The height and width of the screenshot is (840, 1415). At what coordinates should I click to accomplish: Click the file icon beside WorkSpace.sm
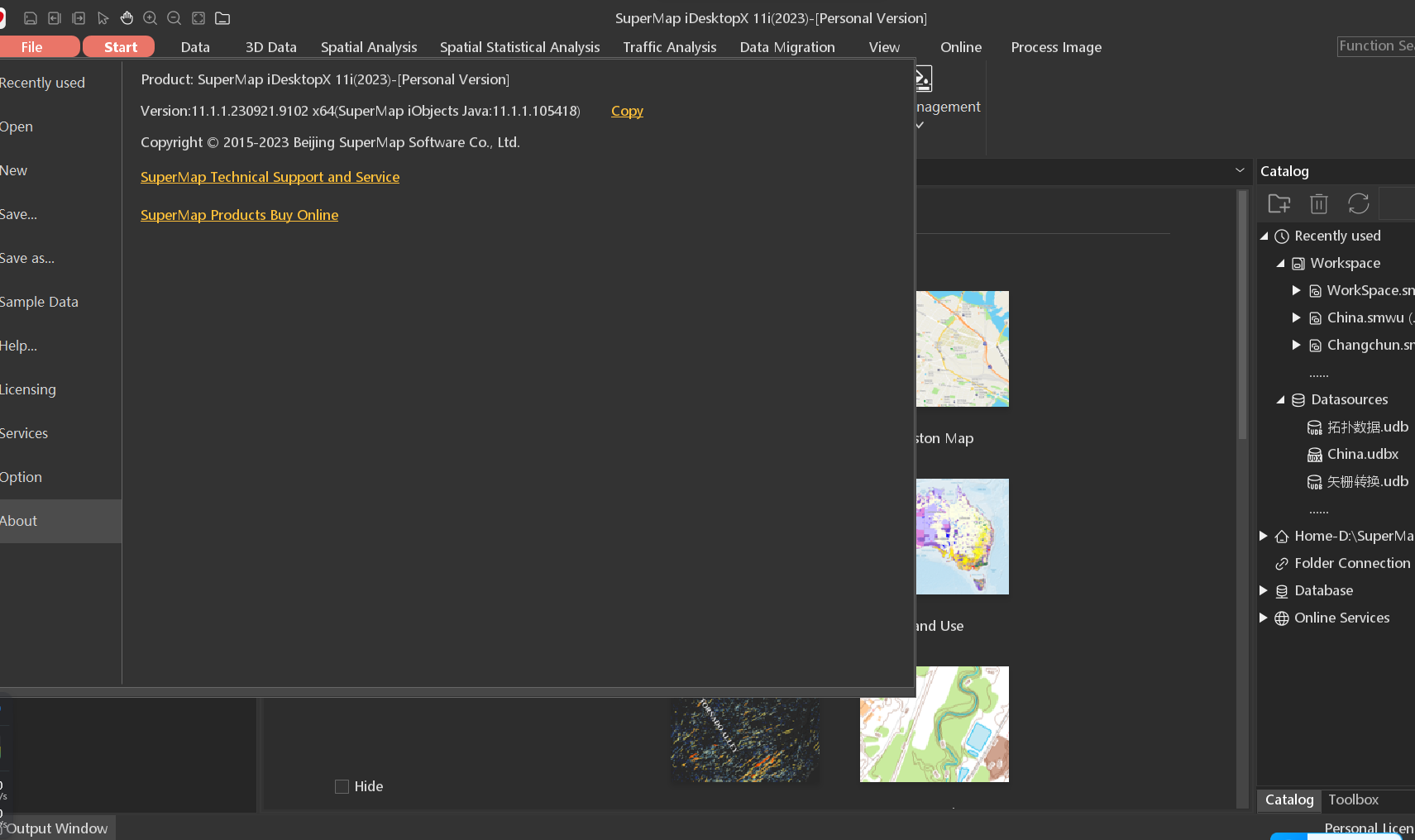[1315, 291]
